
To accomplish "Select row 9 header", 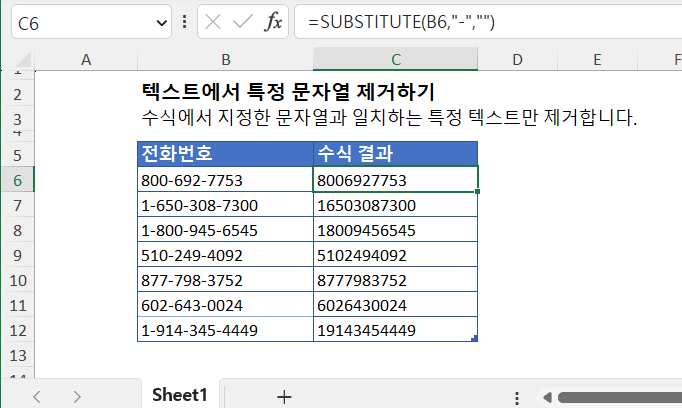I will point(17,255).
